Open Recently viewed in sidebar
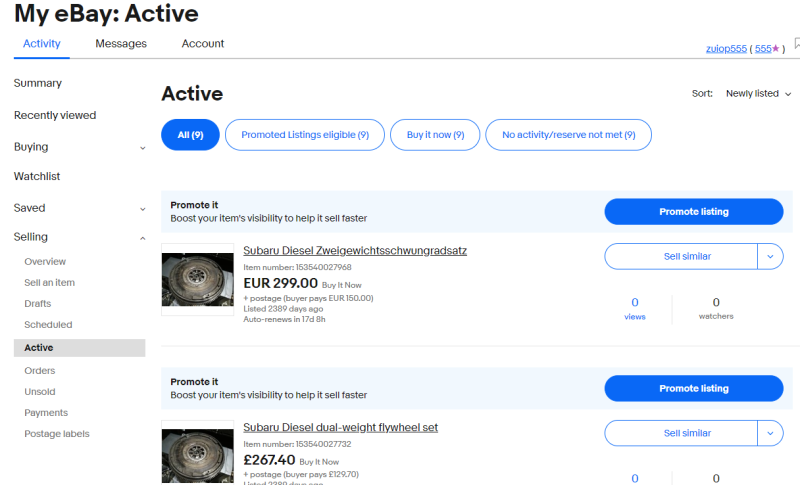The image size is (800, 485). pos(55,115)
